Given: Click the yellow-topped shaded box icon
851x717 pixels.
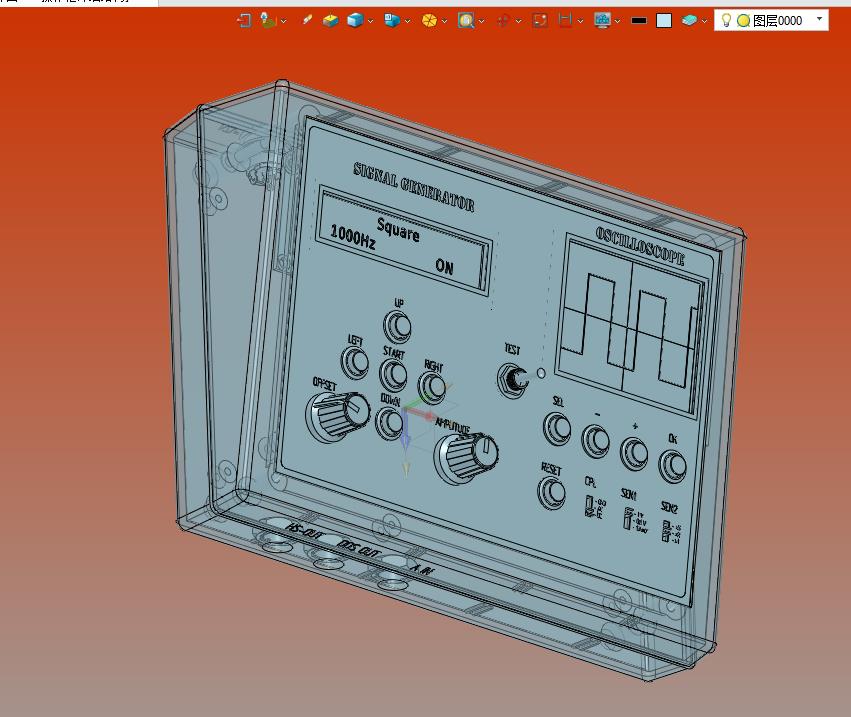Looking at the screenshot, I should point(331,21).
